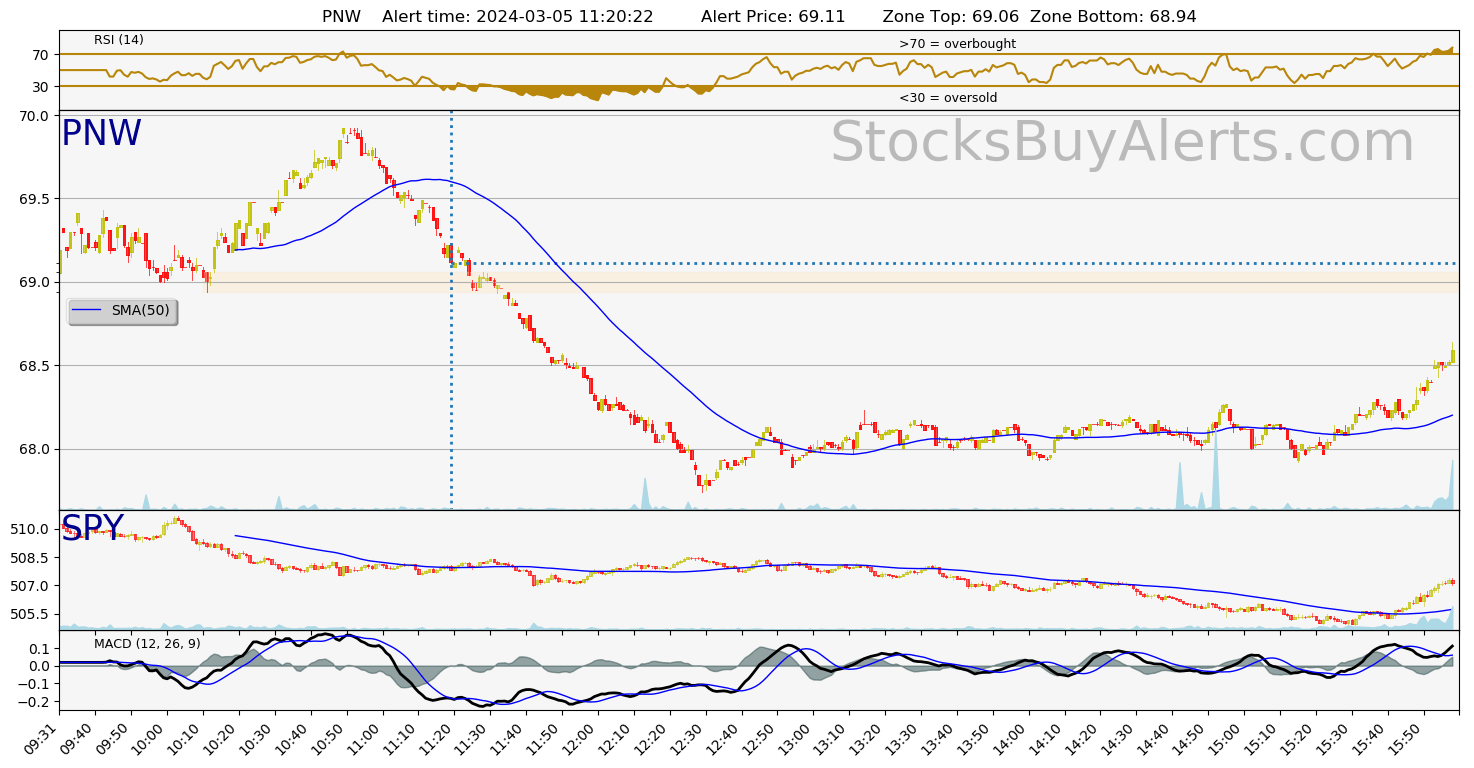1474x768 pixels.
Task: Click the 68.0 price axis label
Action: pos(33,449)
